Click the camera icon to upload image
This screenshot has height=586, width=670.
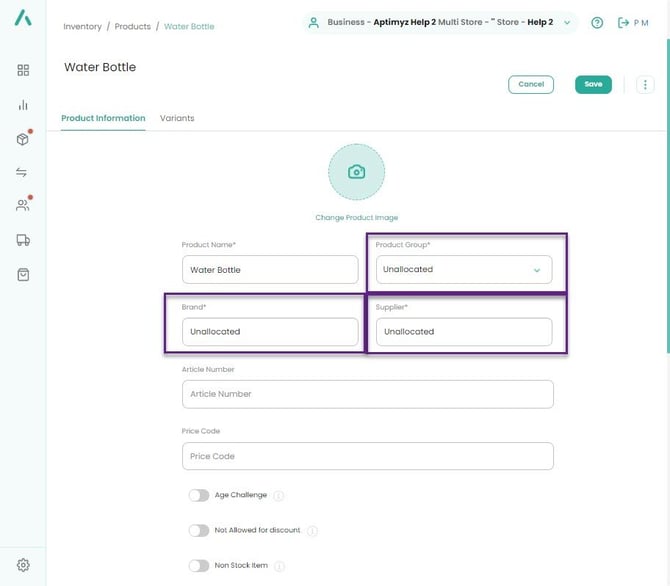[x=356, y=172]
